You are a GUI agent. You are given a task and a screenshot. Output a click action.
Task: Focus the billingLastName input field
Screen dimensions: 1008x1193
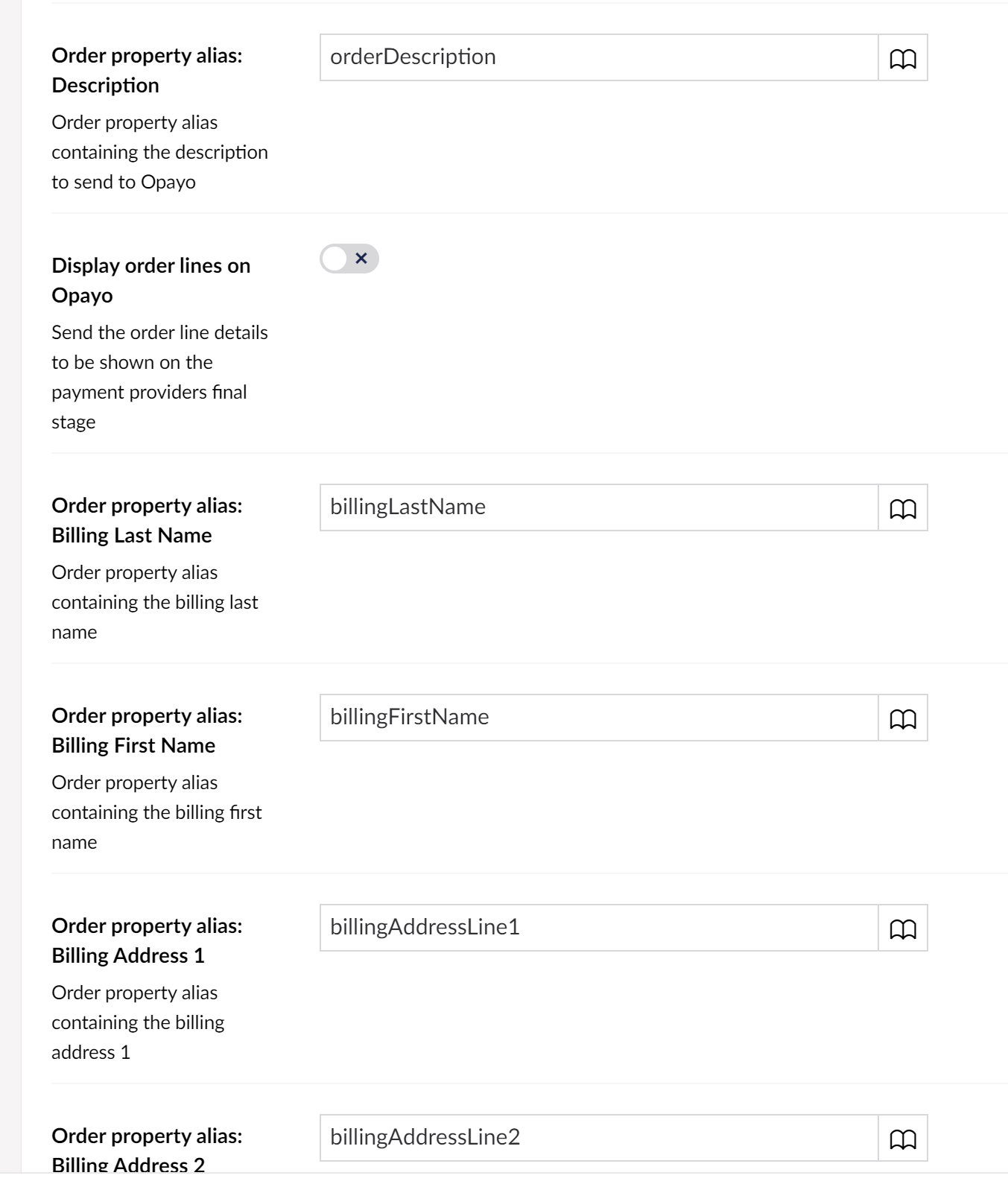tap(599, 507)
